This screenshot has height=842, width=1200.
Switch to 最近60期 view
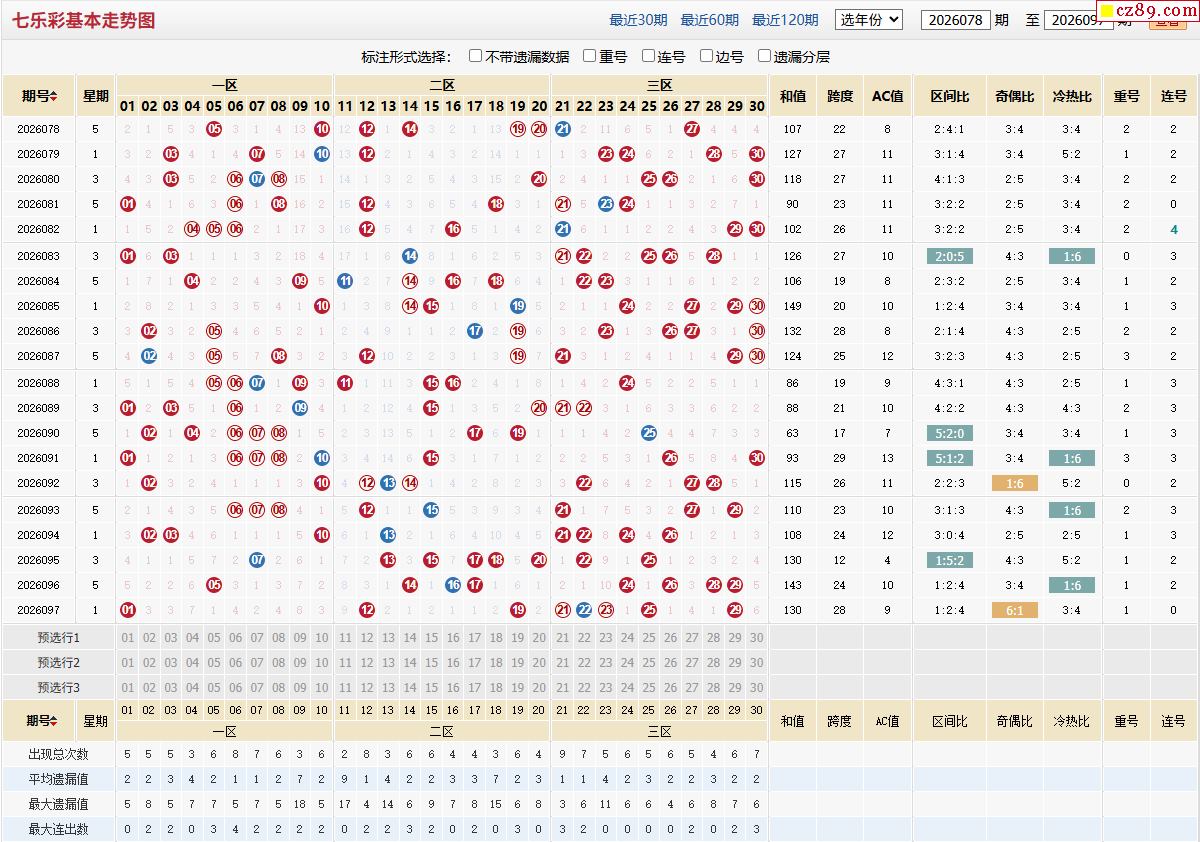[710, 20]
